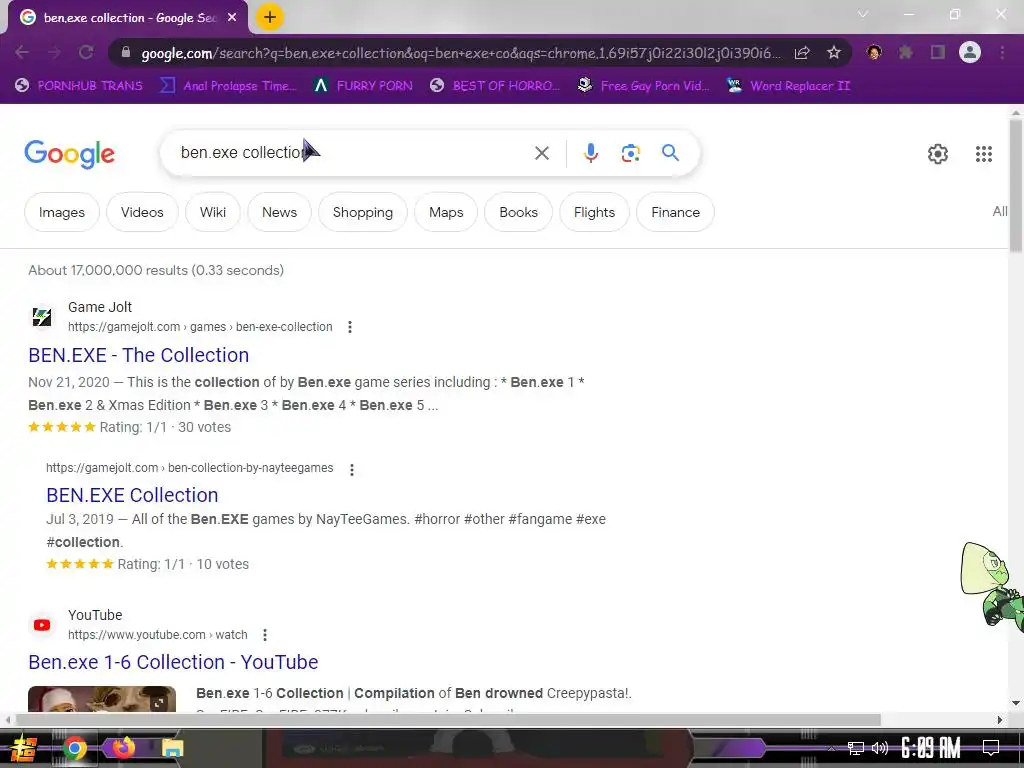Click the lock icon in the address bar
The image size is (1024, 768).
(x=126, y=53)
